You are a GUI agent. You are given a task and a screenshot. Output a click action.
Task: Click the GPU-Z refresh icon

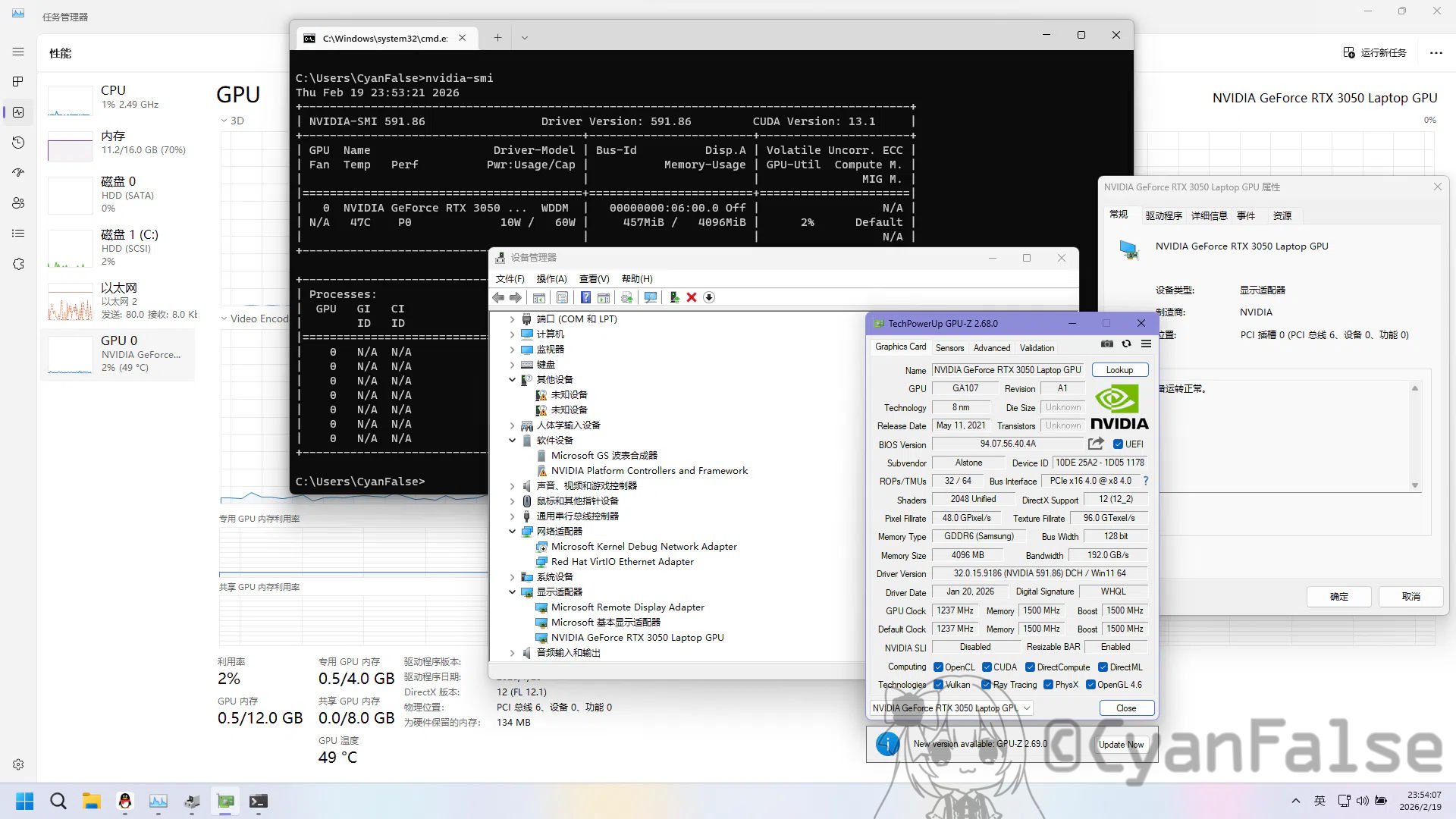click(1126, 344)
